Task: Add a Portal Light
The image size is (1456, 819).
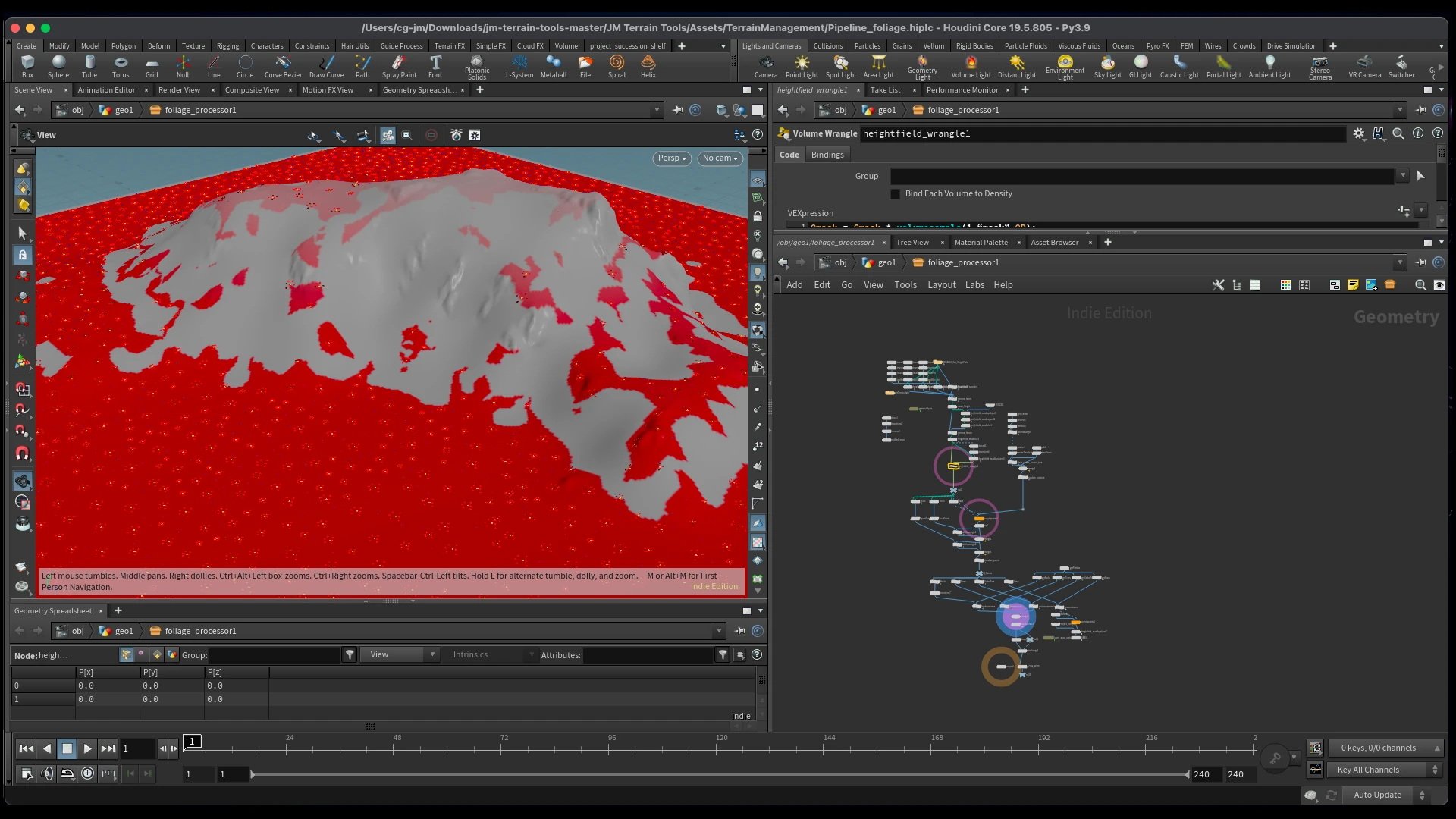Action: [x=1223, y=67]
